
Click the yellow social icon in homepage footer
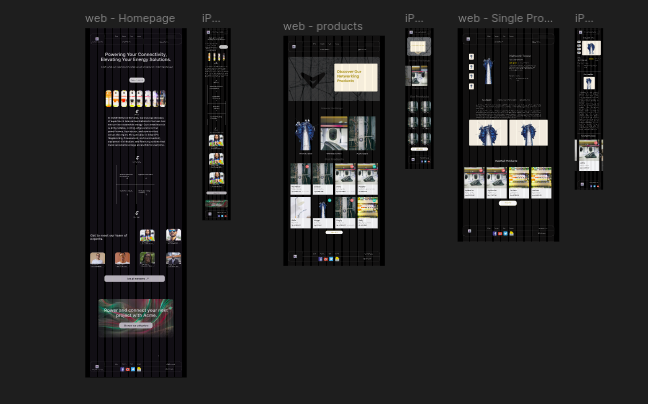click(139, 369)
